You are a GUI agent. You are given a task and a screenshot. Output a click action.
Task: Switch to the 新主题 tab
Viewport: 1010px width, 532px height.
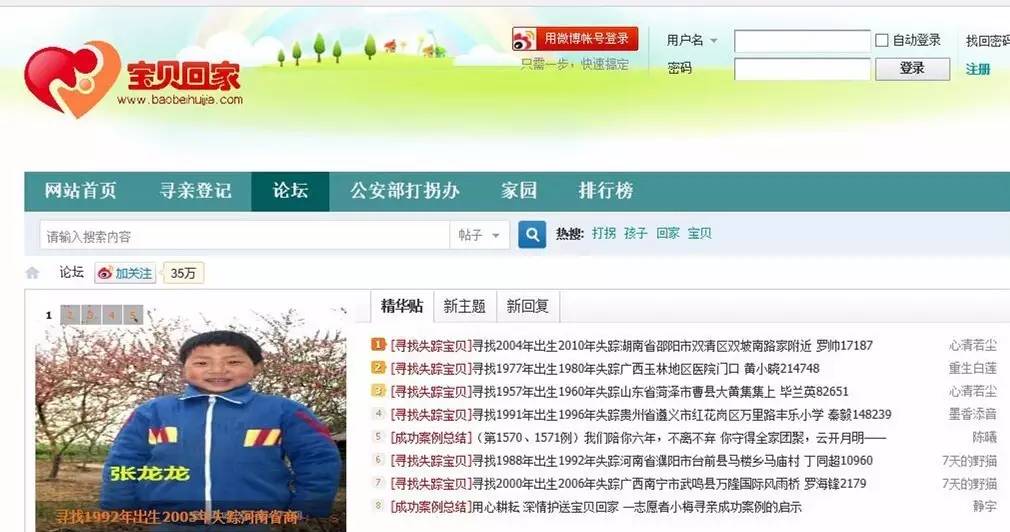pos(464,306)
